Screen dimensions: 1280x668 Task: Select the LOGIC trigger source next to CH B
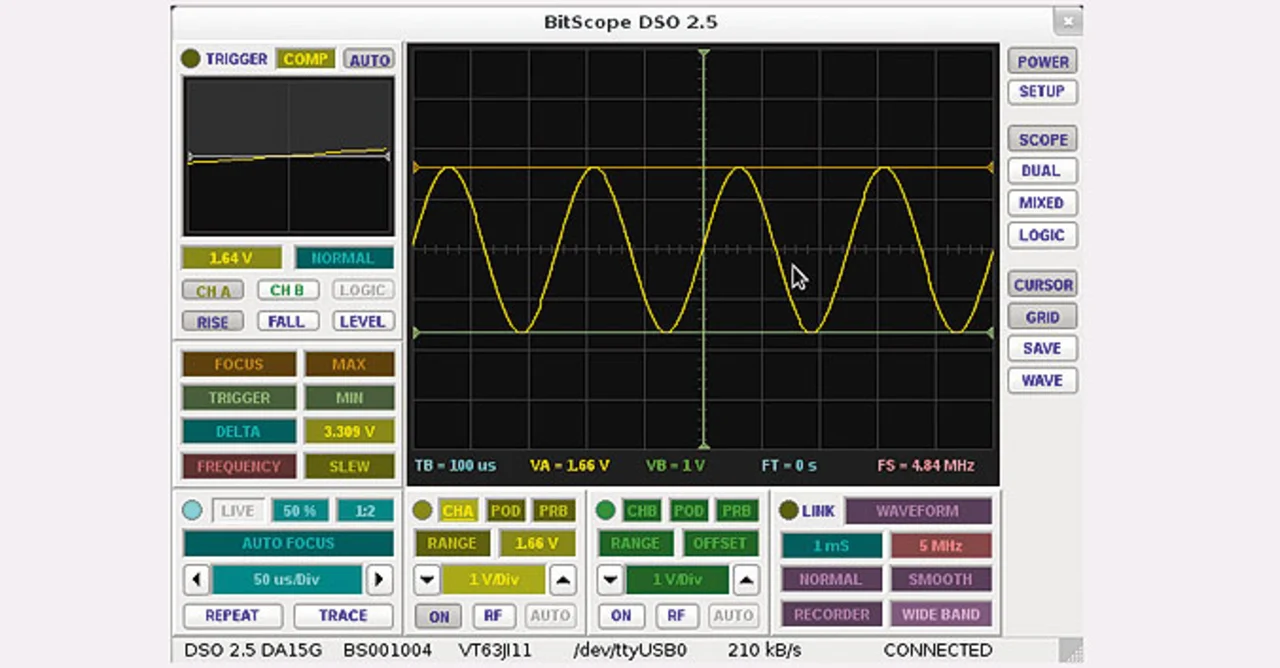pyautogui.click(x=362, y=290)
